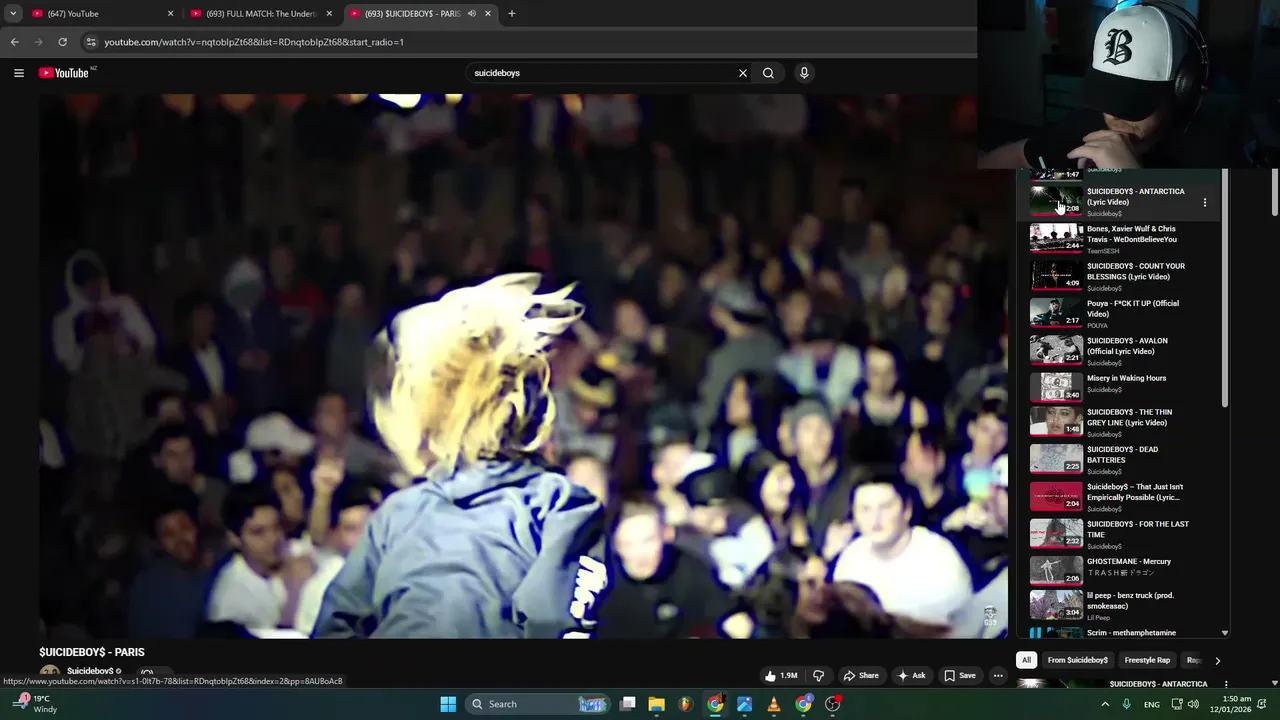Go to YouTube home via logo
Image resolution: width=1280 pixels, height=720 pixels.
pyautogui.click(x=64, y=73)
